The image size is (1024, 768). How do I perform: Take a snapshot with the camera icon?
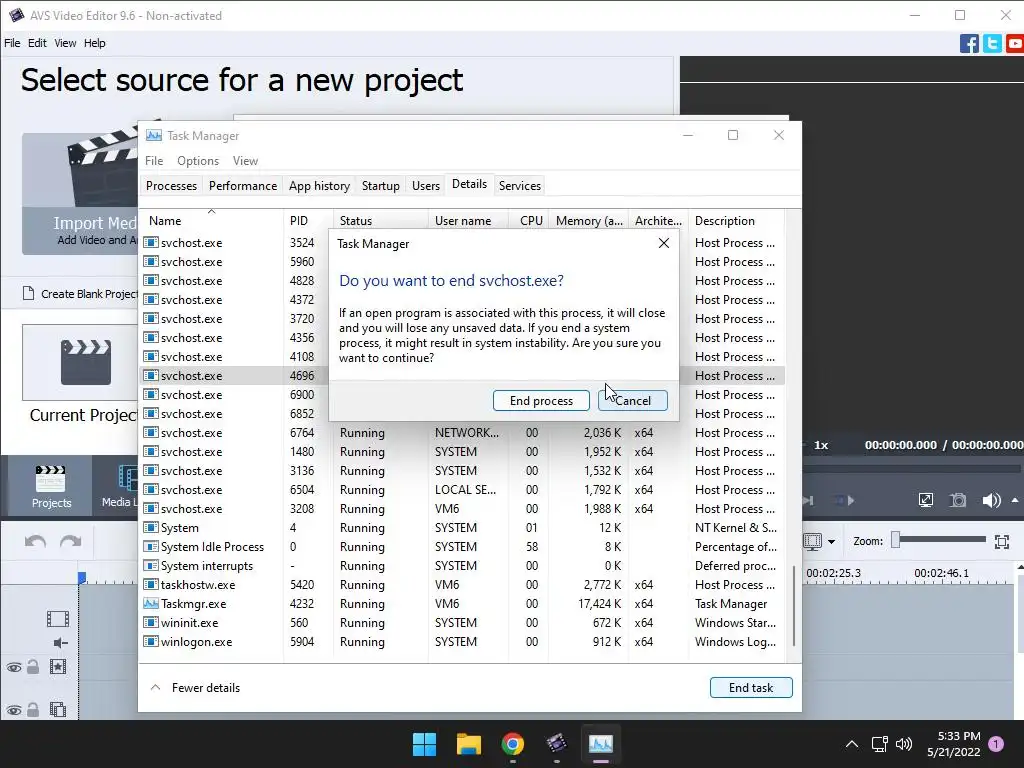[957, 500]
